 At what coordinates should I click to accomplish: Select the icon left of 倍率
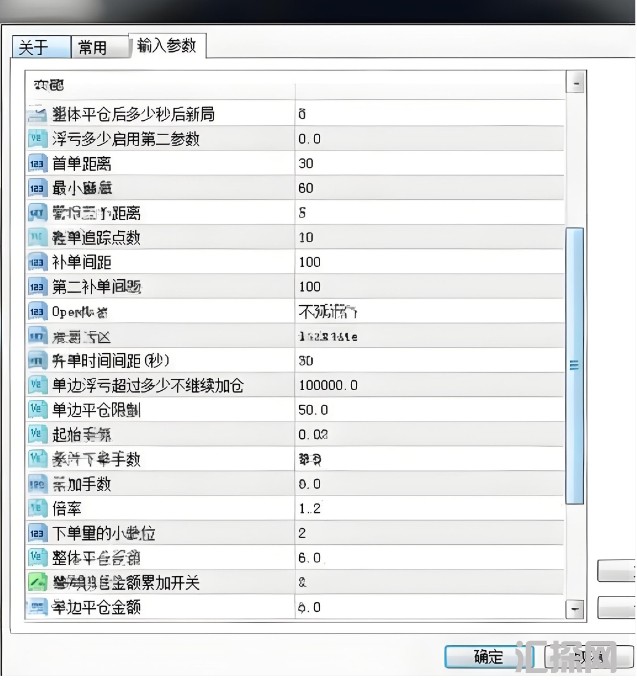tap(37, 508)
